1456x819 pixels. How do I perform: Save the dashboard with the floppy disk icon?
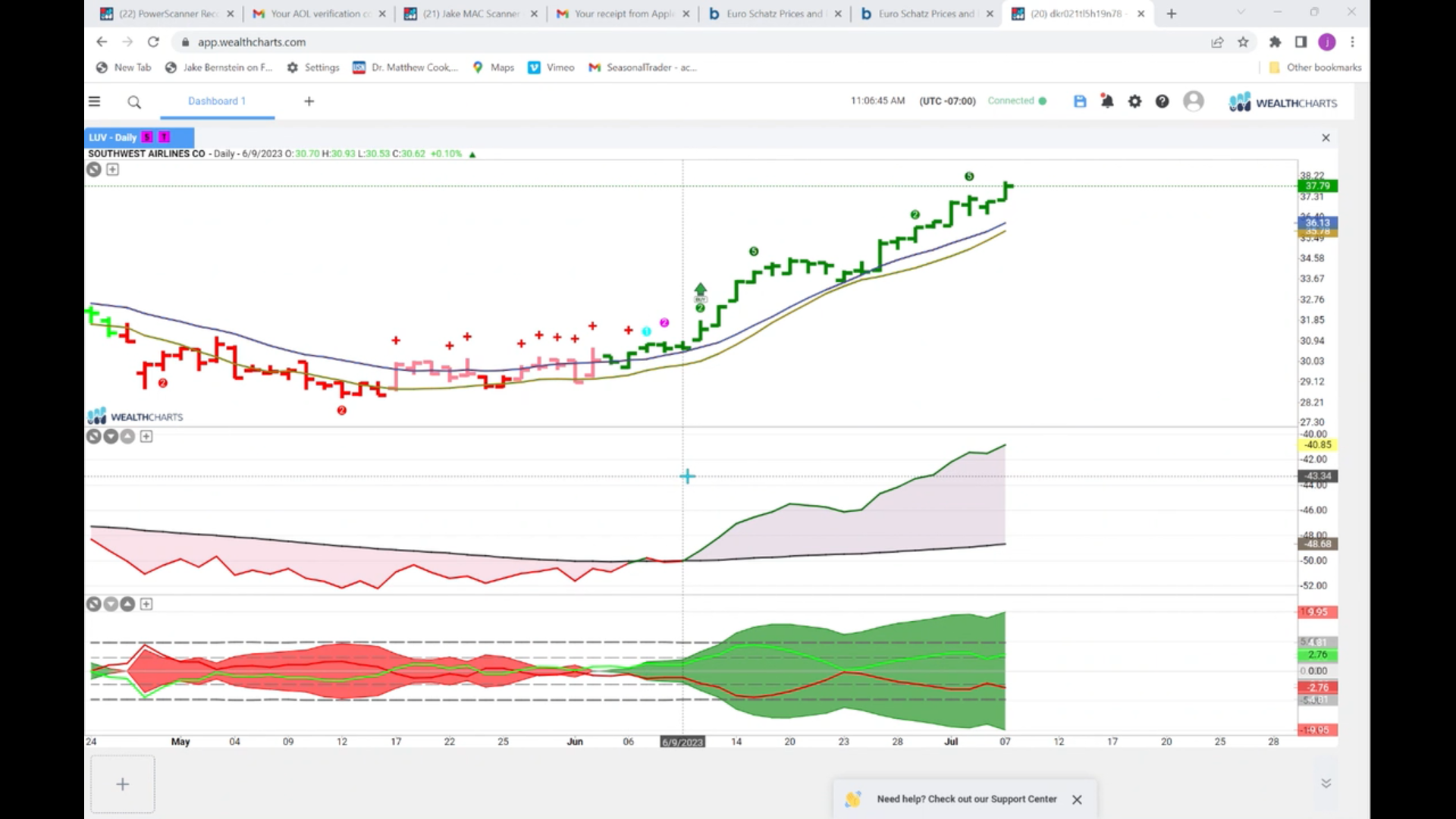[1080, 101]
